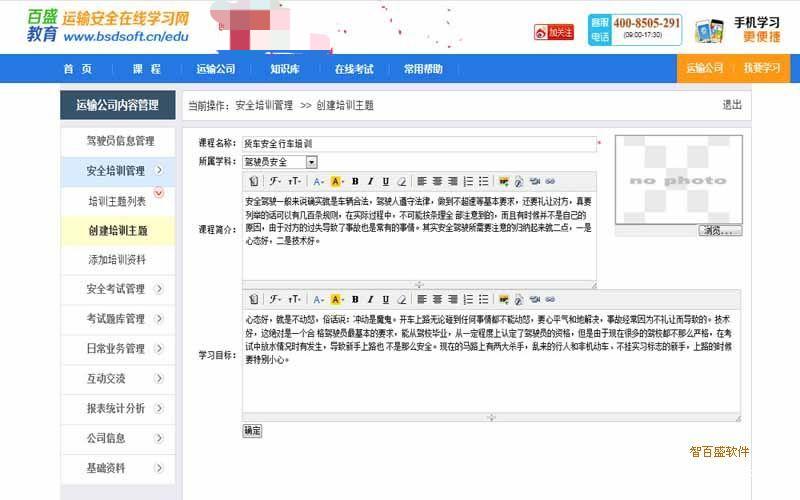Open 培训主题列表 submenu item
Image resolution: width=800 pixels, height=500 pixels.
118,201
